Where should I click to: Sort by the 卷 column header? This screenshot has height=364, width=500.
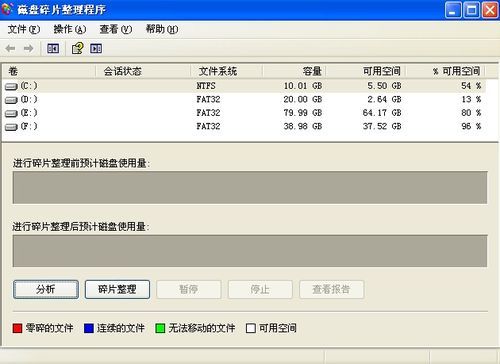point(49,71)
